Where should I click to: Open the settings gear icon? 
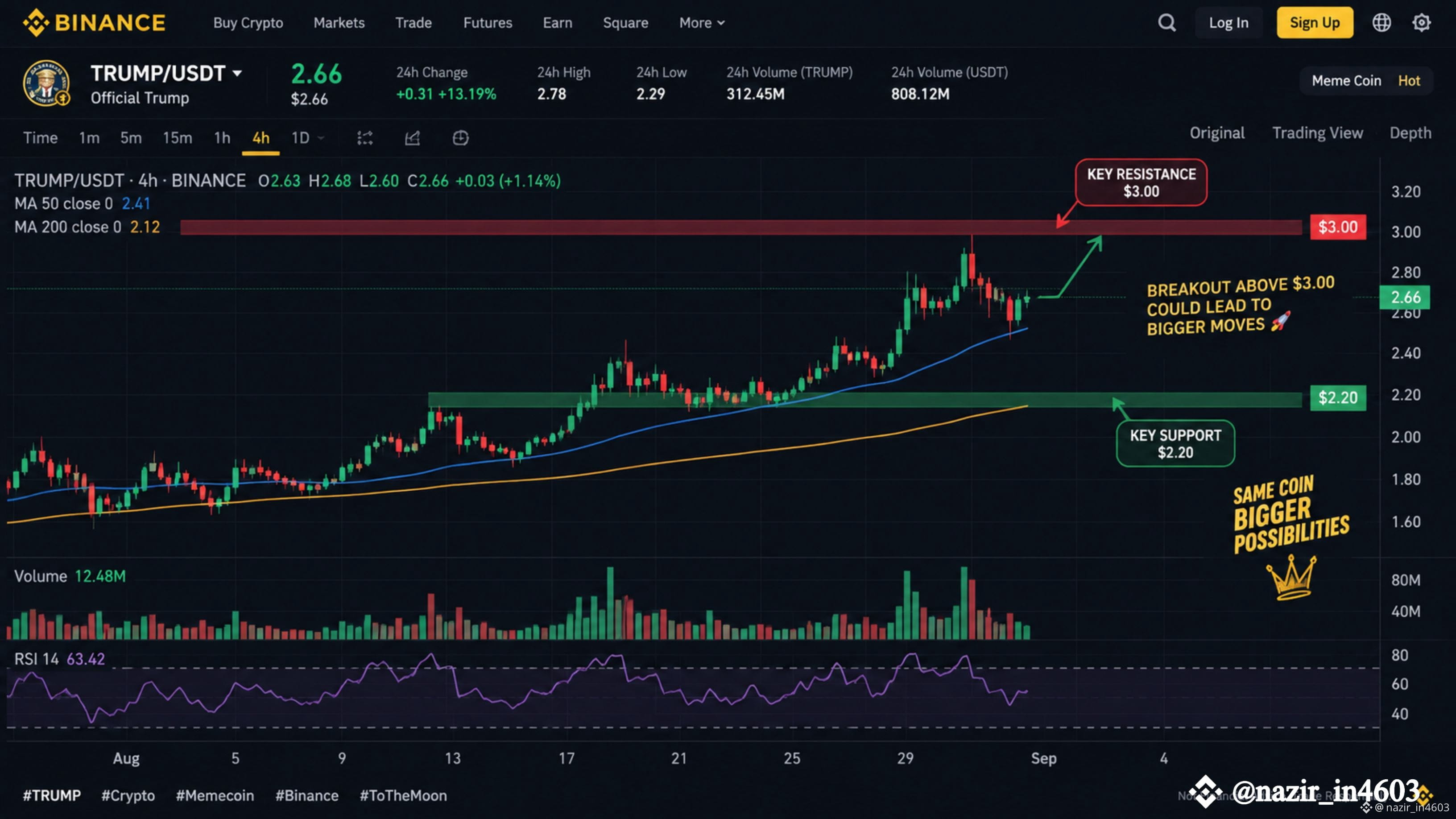[x=1422, y=23]
